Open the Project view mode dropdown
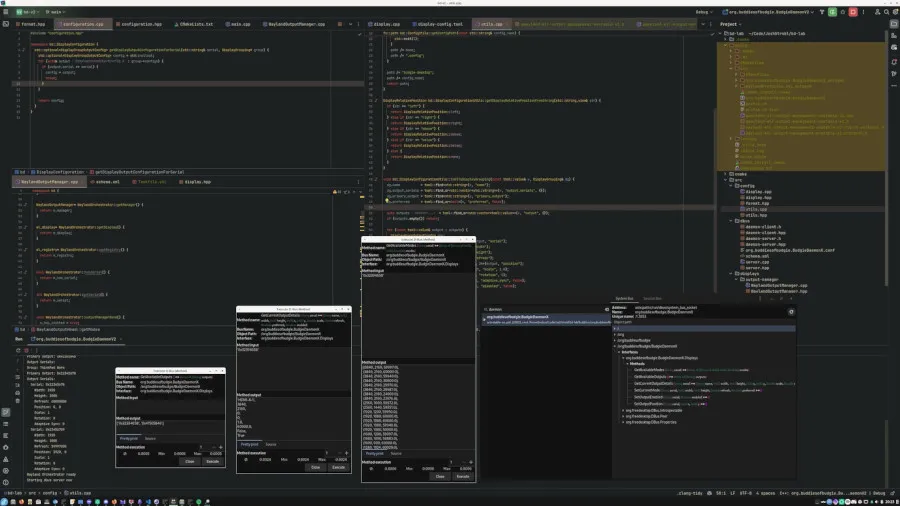Screen dimensions: 900x506 click(x=731, y=24)
